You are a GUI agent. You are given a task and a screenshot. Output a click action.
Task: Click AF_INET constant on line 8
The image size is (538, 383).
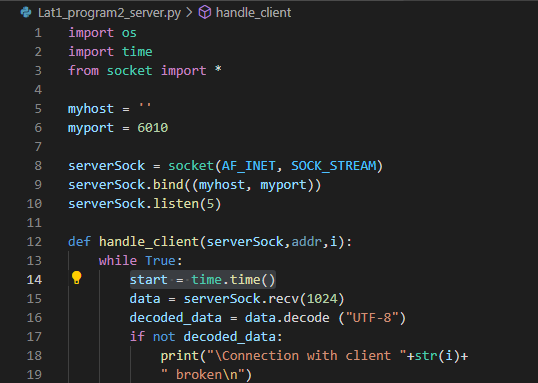tap(248, 166)
